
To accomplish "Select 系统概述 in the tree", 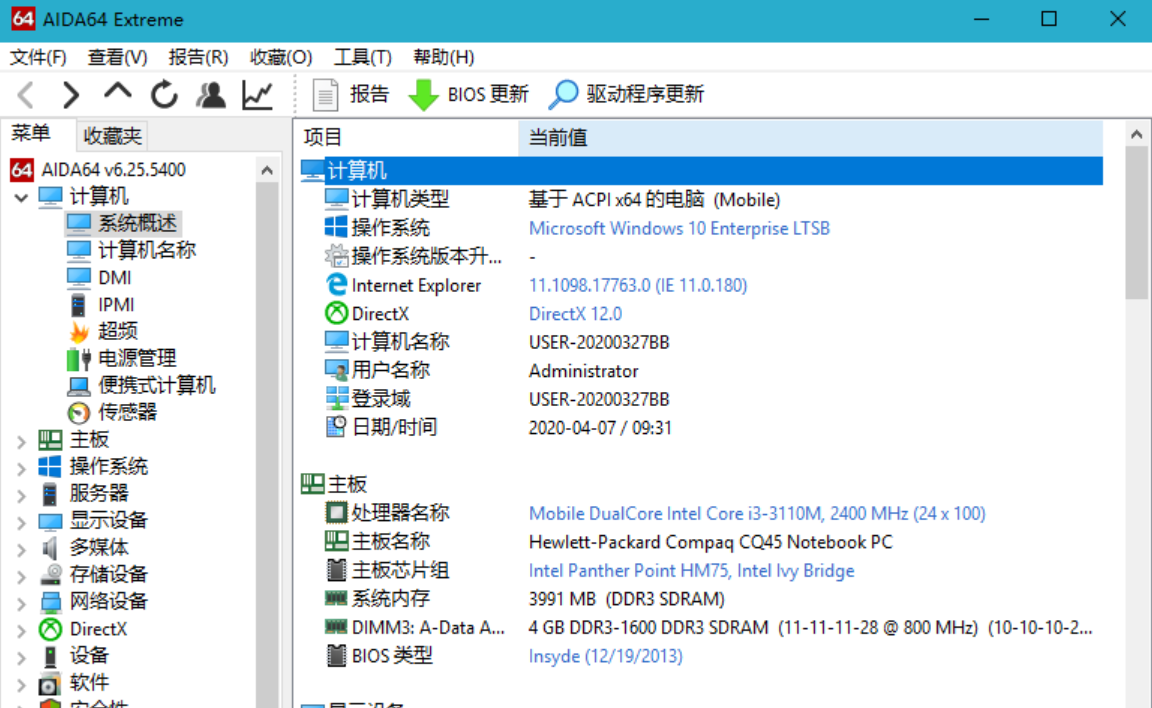I will click(x=137, y=223).
